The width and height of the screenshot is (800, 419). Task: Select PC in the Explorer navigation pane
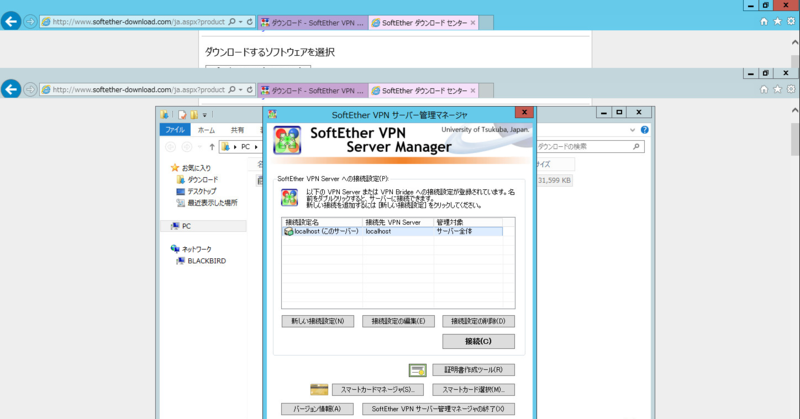203,226
